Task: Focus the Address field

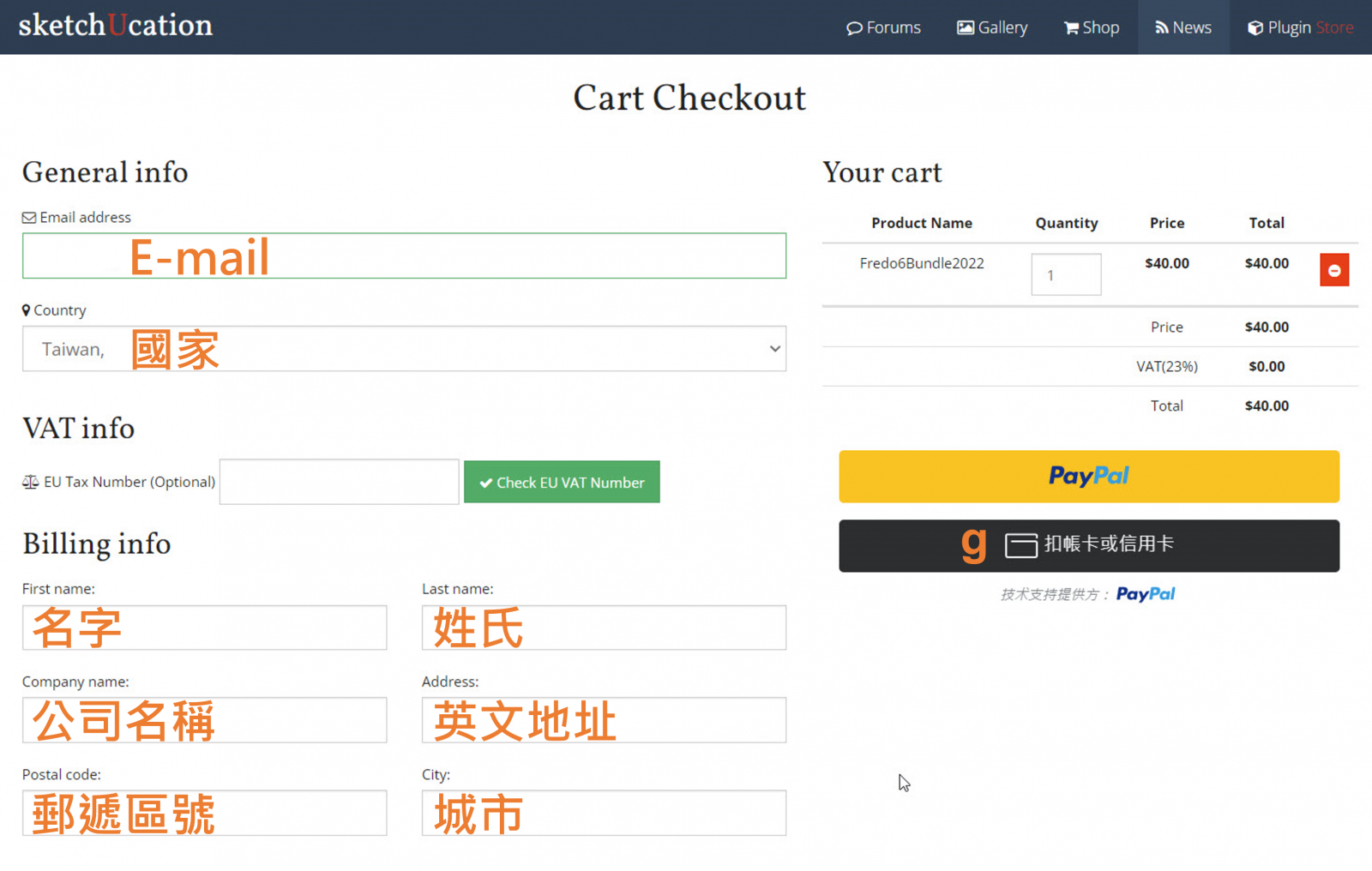Action: (604, 720)
